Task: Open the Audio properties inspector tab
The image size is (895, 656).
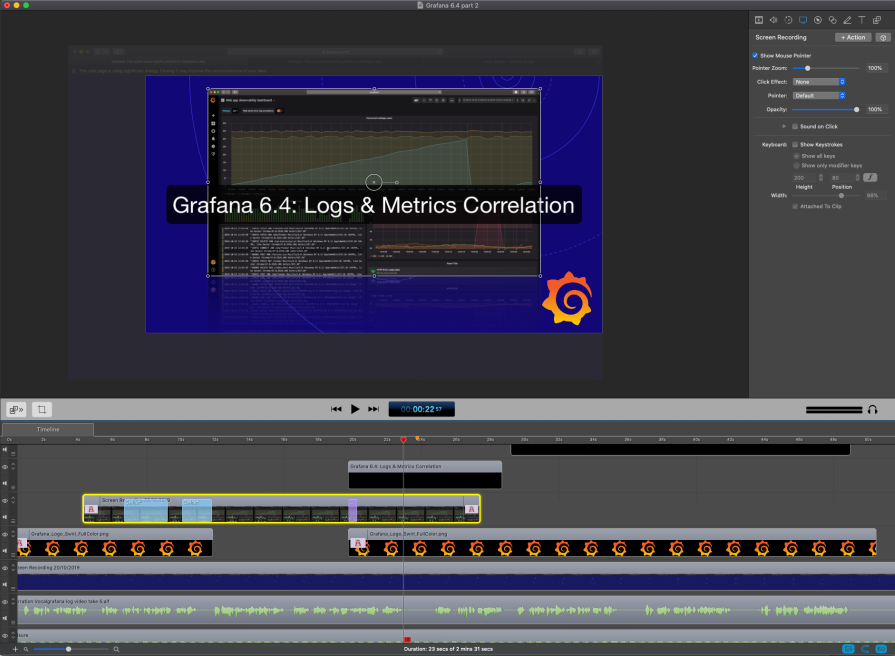Action: click(773, 20)
